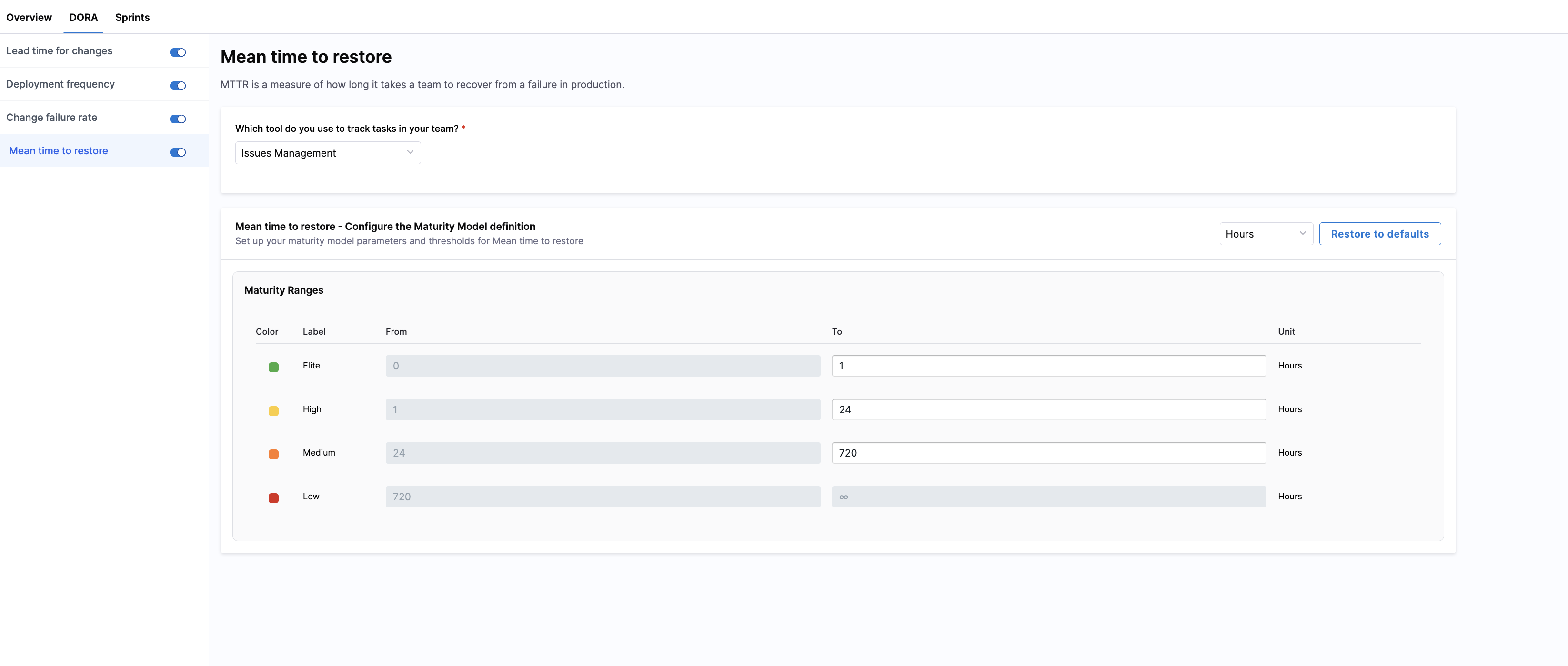Click the yellow High color swatch
Viewport: 1568px width, 666px height.
pyautogui.click(x=273, y=411)
